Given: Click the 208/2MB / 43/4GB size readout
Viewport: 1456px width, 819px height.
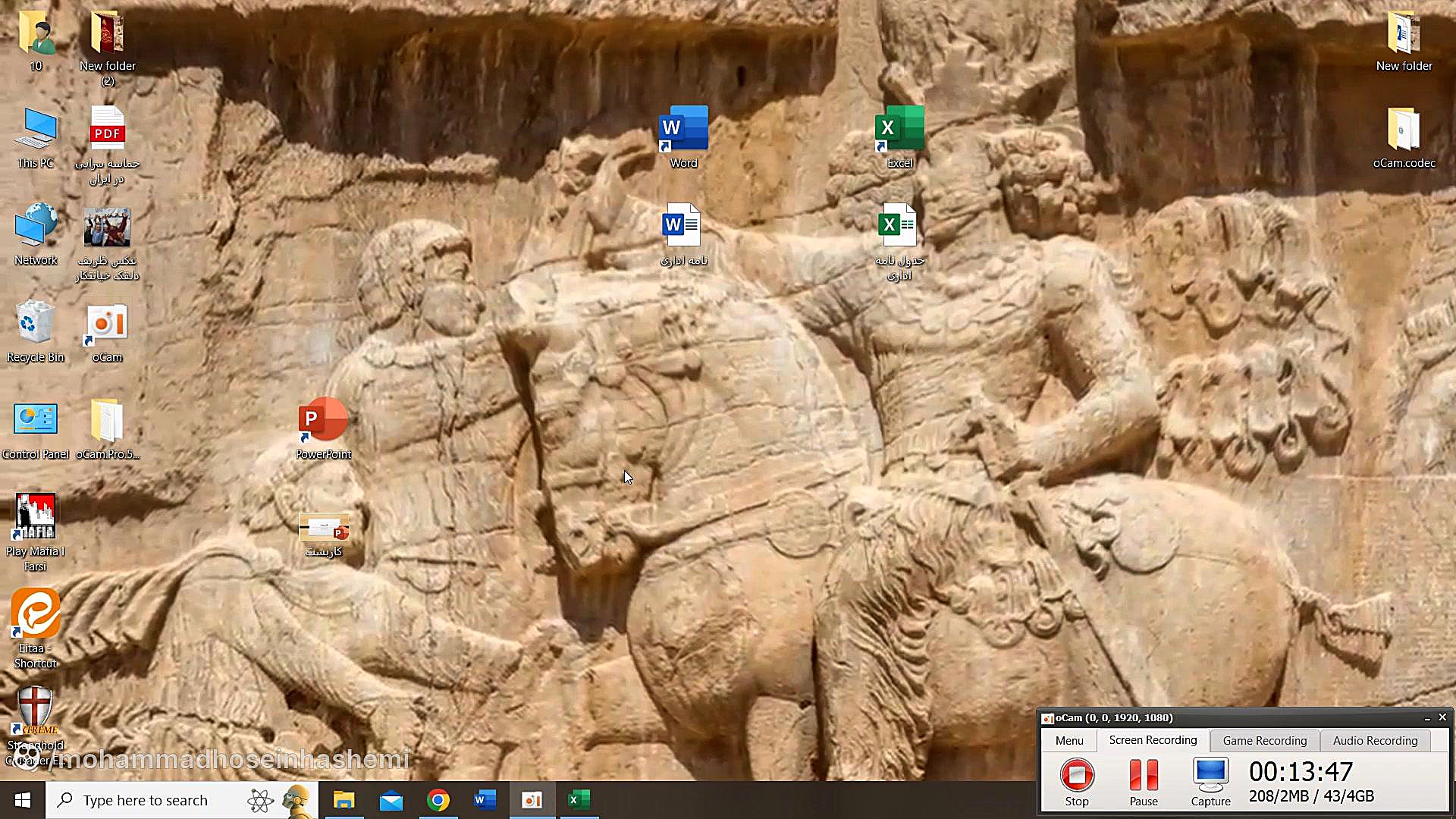Looking at the screenshot, I should point(1311,796).
